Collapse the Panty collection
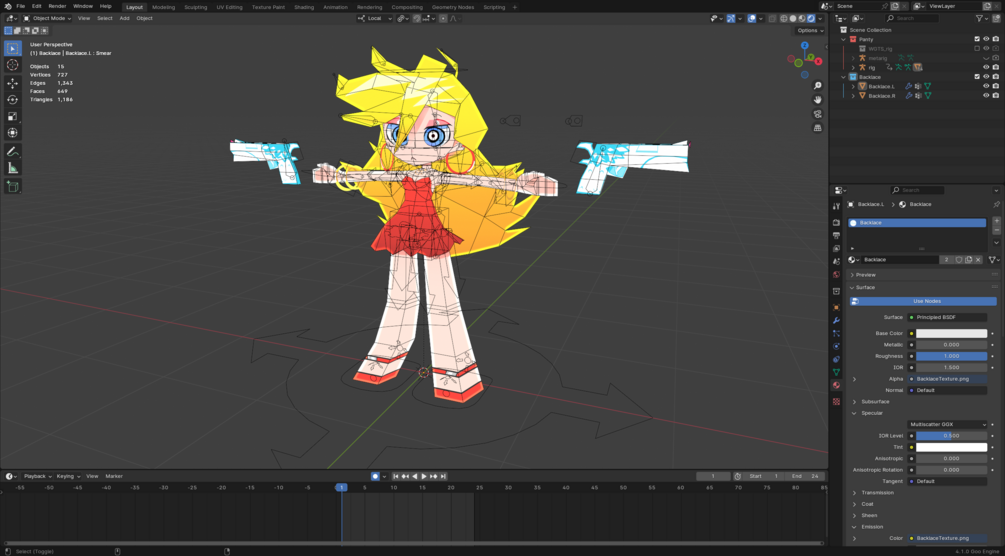Screen dimensions: 1005x556 point(843,39)
